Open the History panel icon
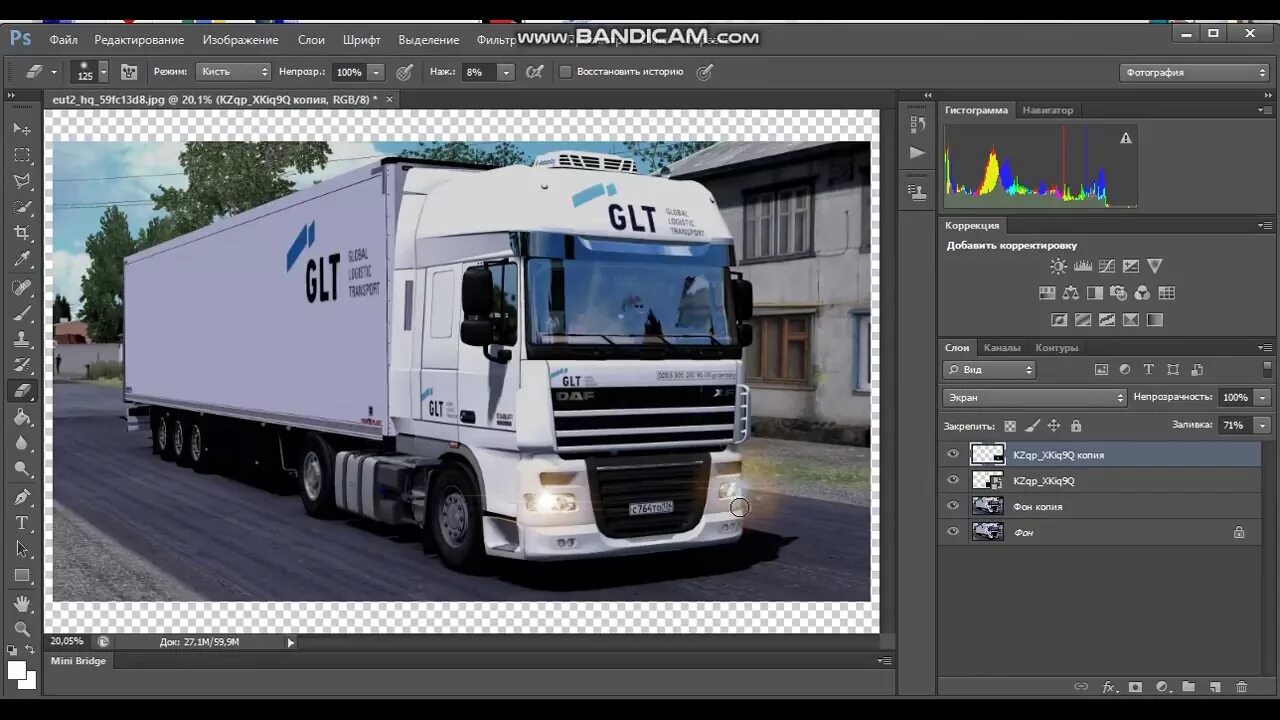Screen dimensions: 1280x720 pos(917,124)
